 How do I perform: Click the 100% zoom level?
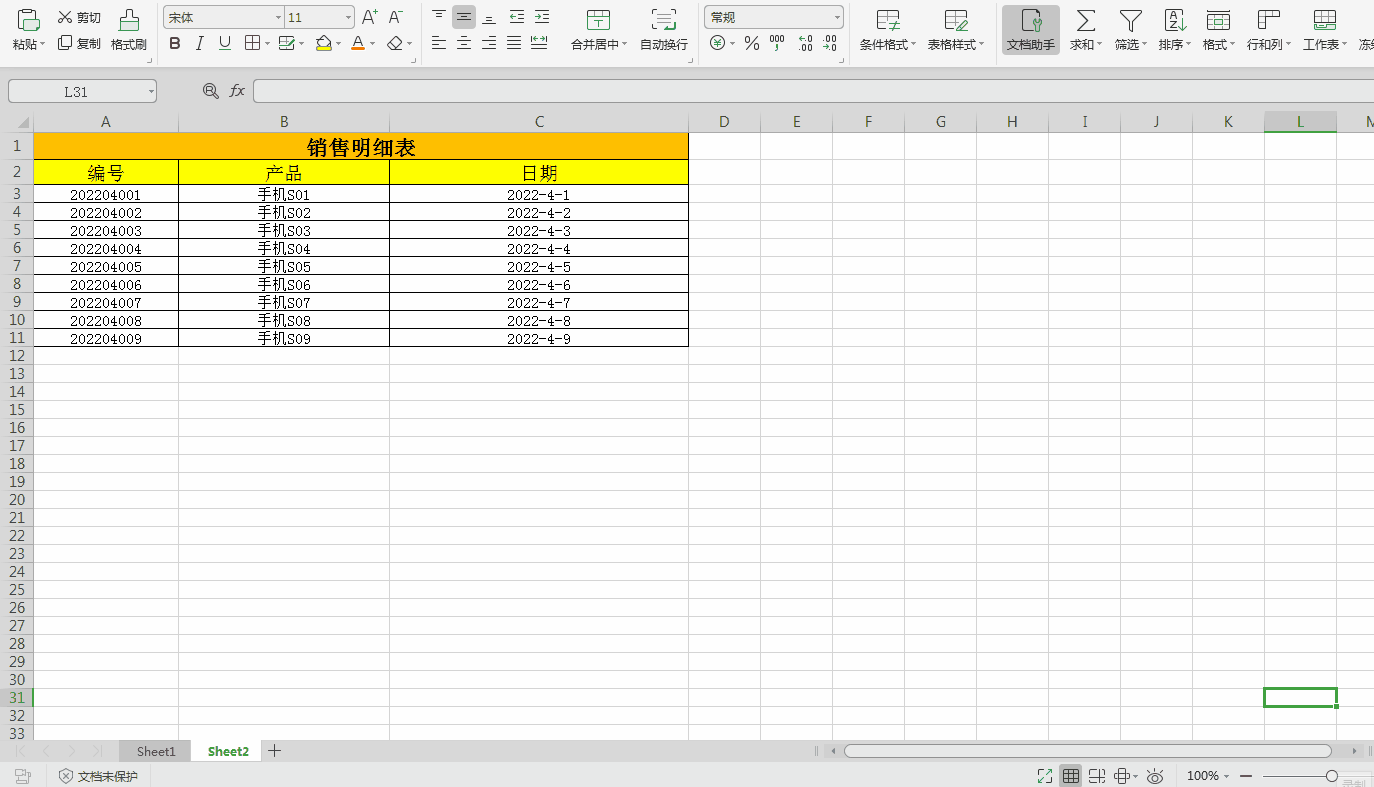coord(1203,776)
